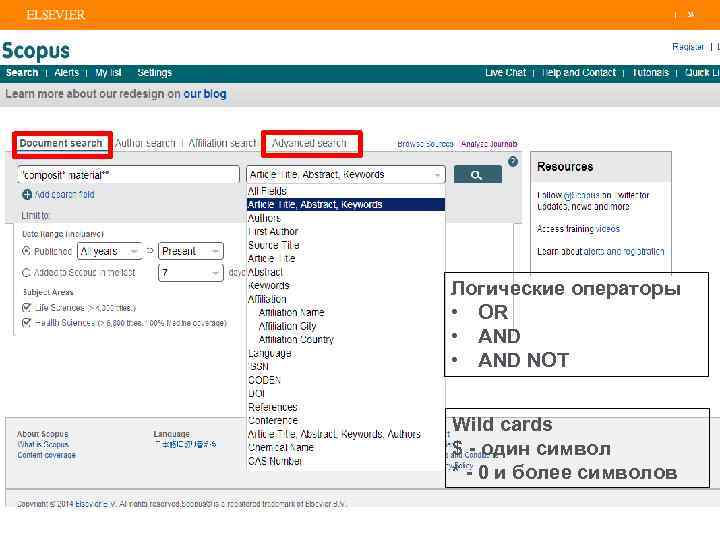
Task: Select Article Title, Abstract, Keywords, Authors option
Action: [334, 434]
